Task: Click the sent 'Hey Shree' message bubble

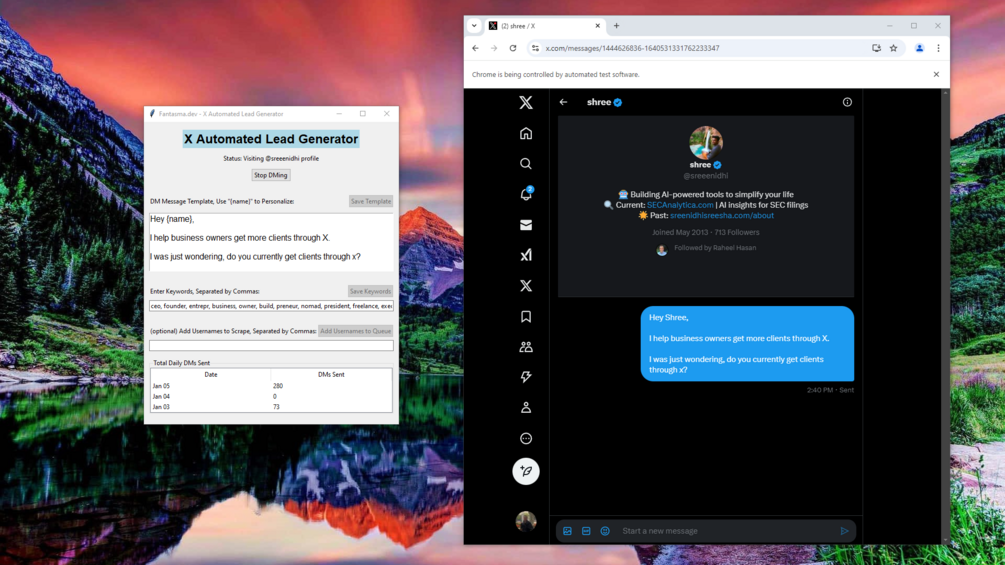Action: point(747,343)
